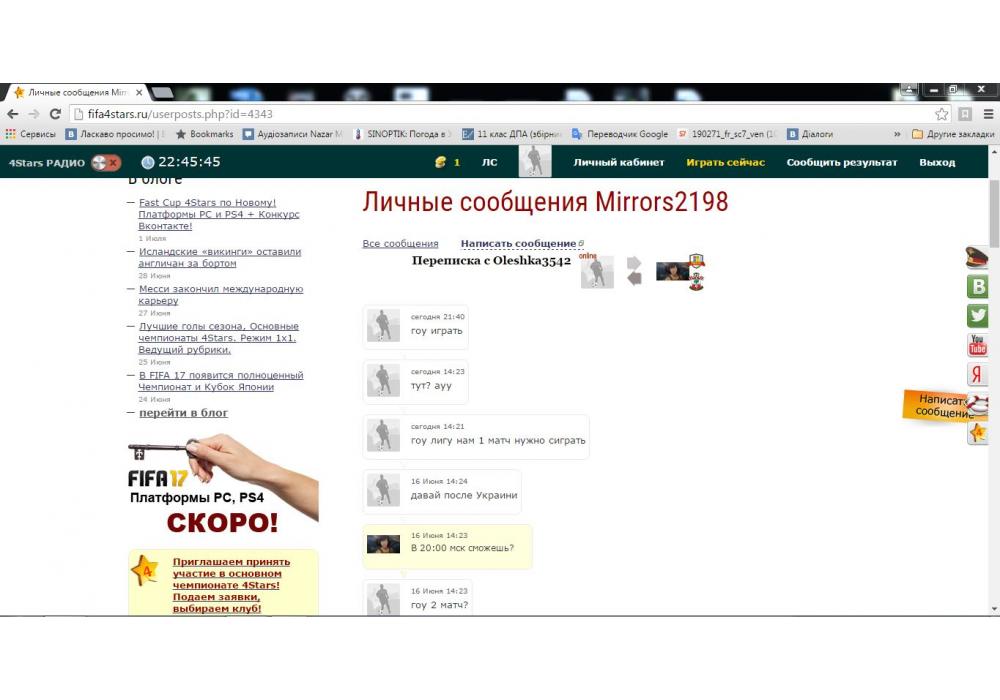Click the Выход logout link
Viewport: 1000px width, 700px height.
(937, 163)
